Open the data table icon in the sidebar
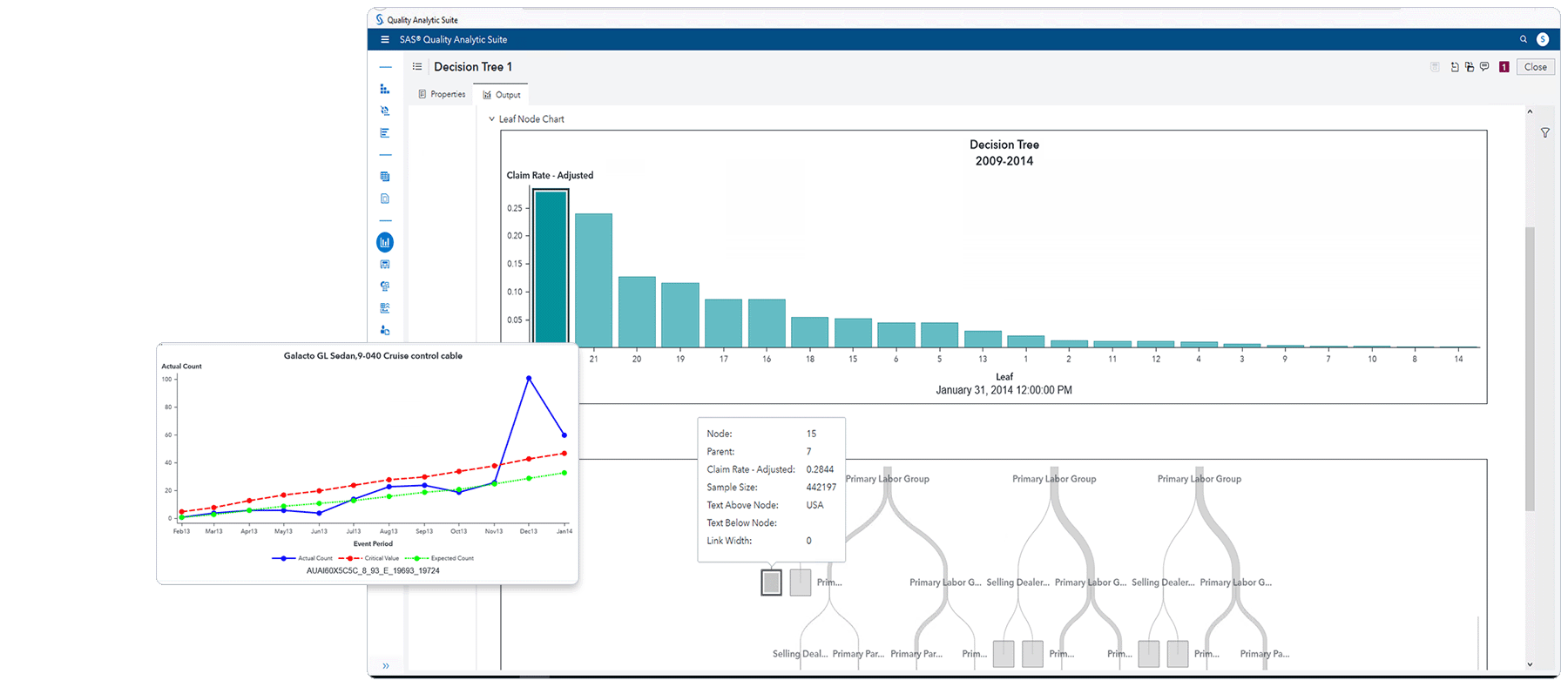 coord(385,177)
